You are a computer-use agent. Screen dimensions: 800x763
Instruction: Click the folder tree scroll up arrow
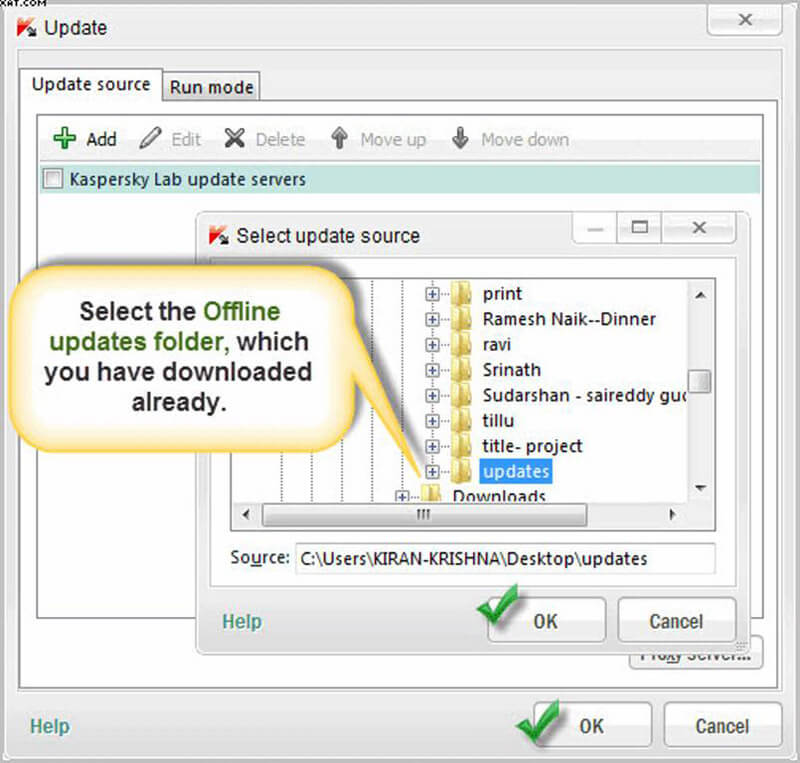click(x=701, y=295)
